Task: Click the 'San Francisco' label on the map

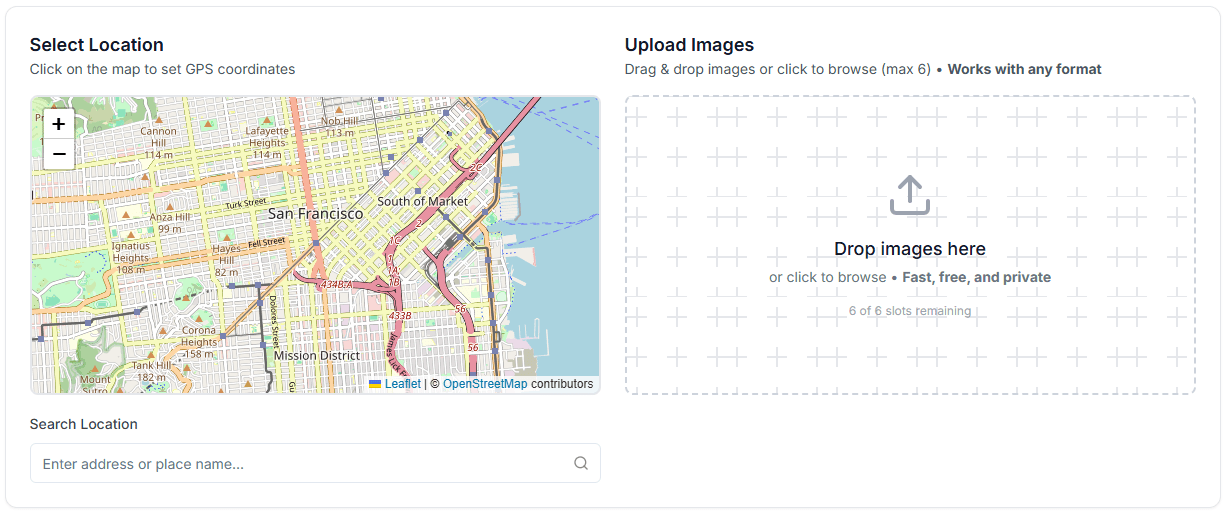Action: pos(316,214)
